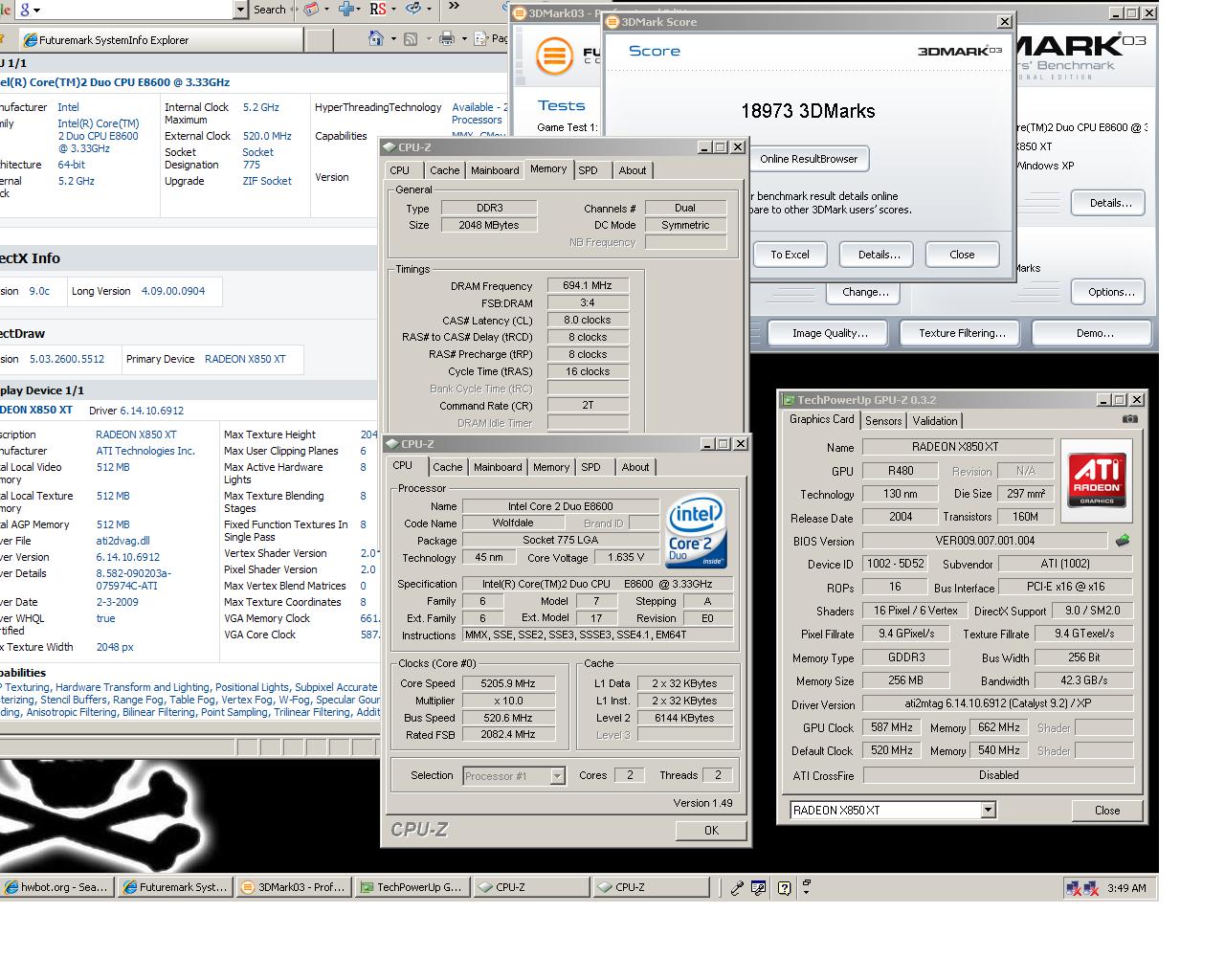Switch to the Sensors tab in GPU-Z
The height and width of the screenshot is (980, 1225).
tap(883, 421)
